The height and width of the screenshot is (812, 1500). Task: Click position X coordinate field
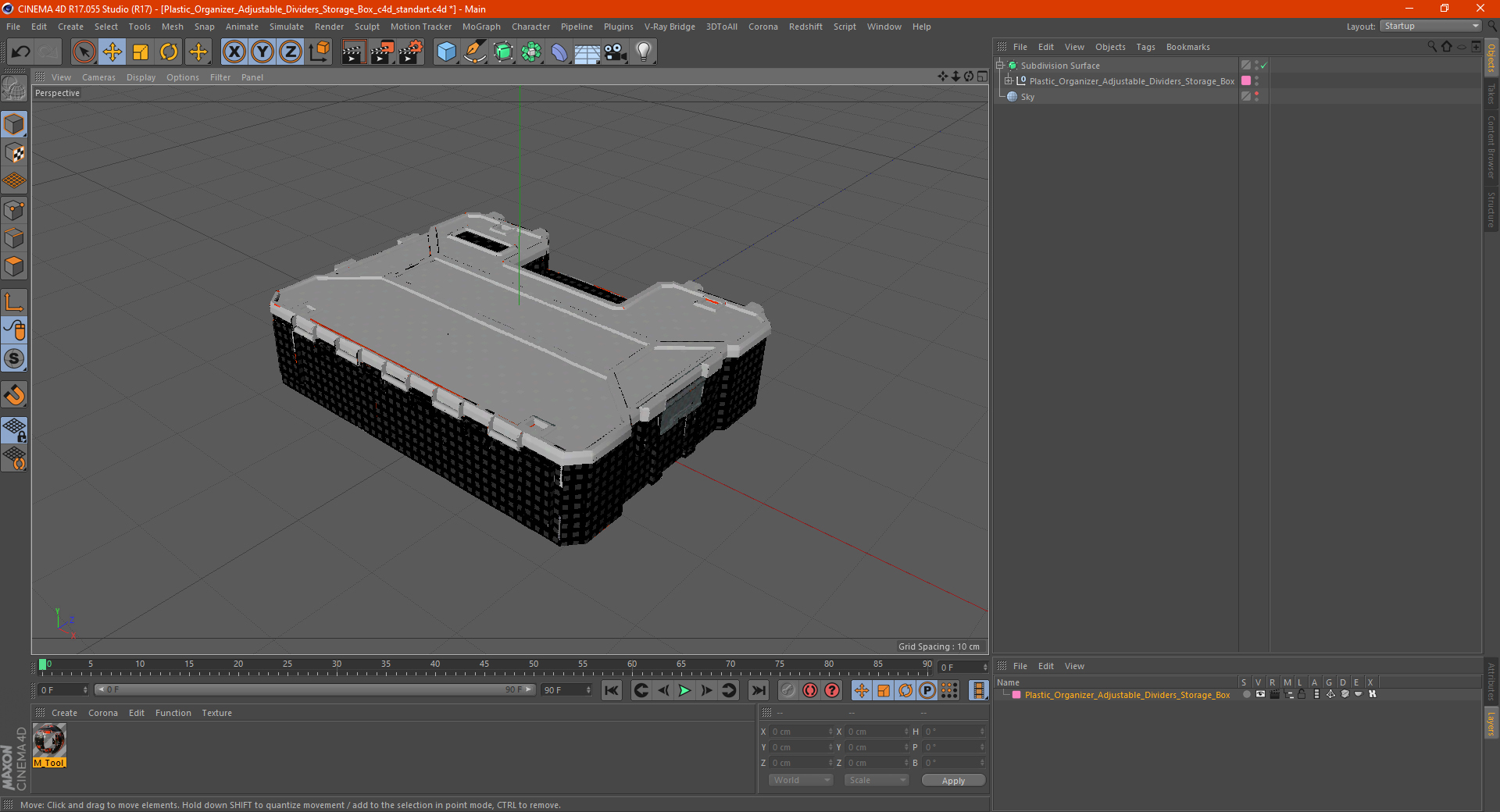801,732
